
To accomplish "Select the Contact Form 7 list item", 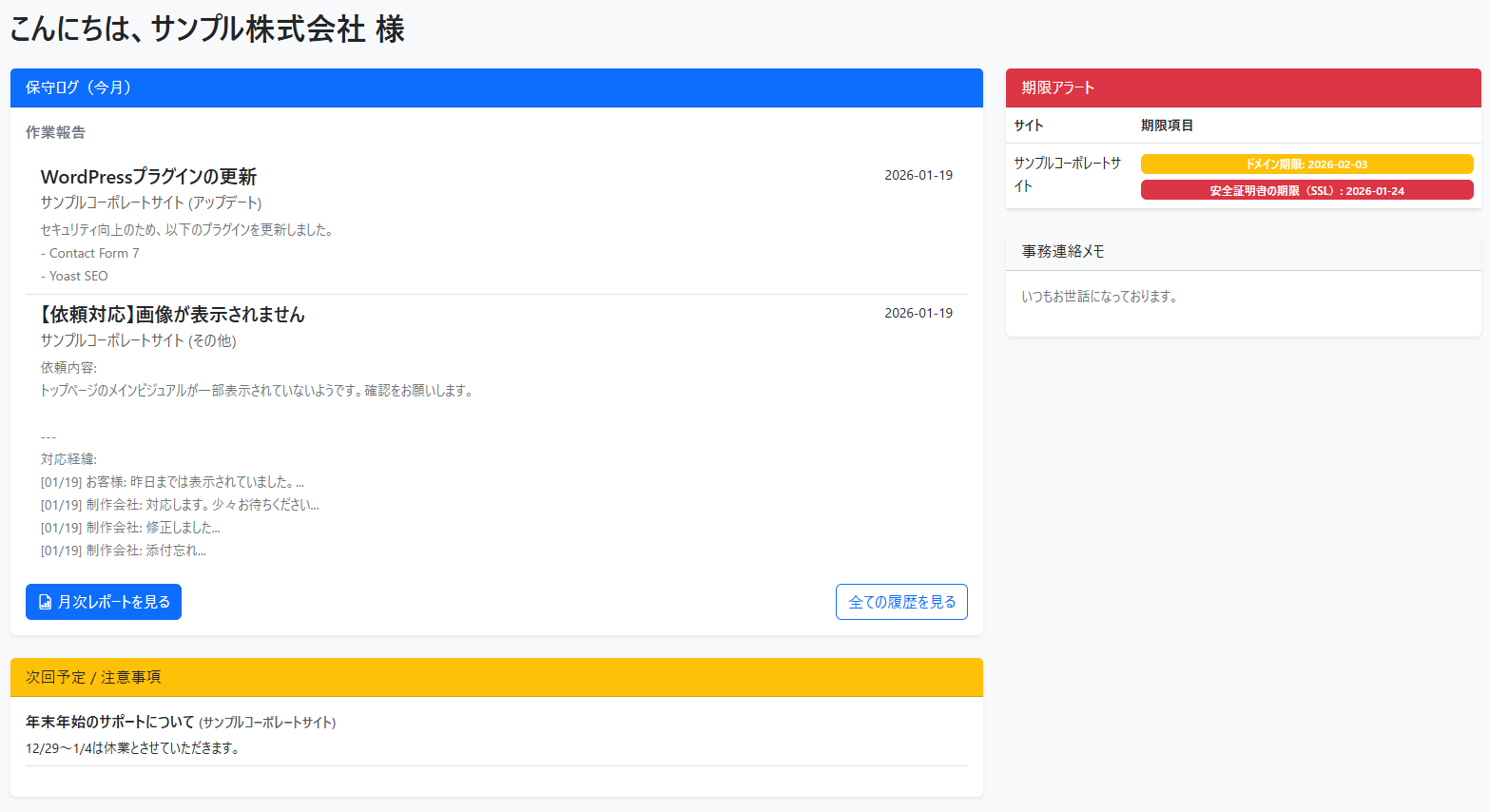I will [x=89, y=253].
